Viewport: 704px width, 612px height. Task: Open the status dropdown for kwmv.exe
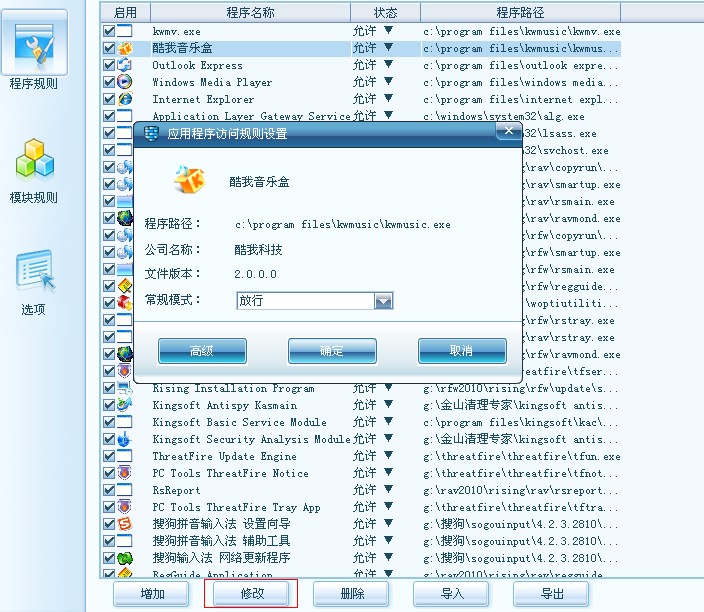pos(389,30)
